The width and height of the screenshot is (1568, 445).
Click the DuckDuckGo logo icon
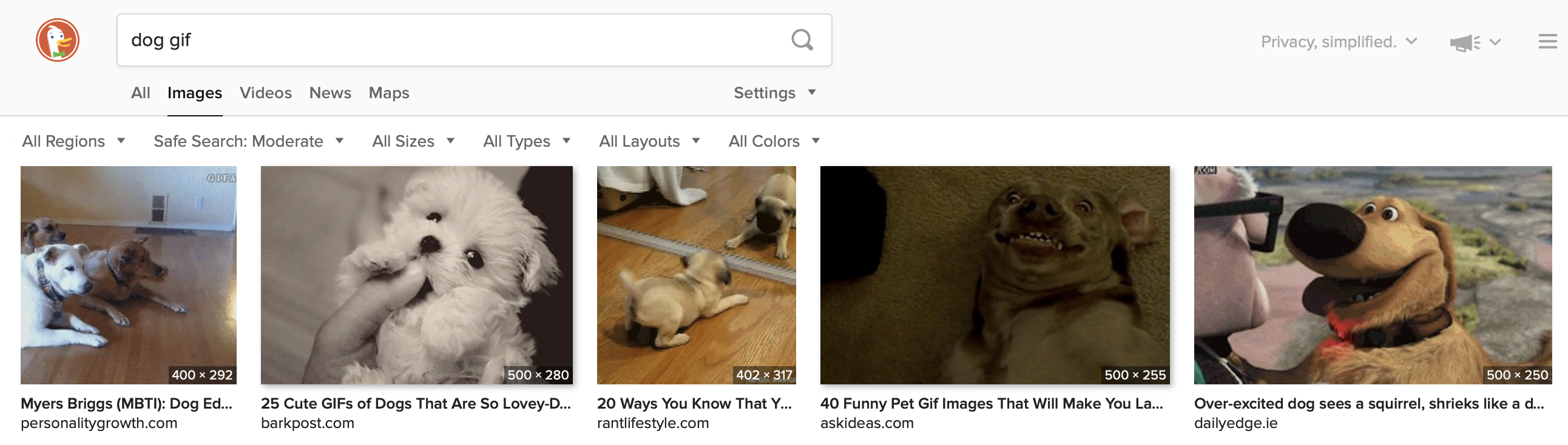coord(57,40)
